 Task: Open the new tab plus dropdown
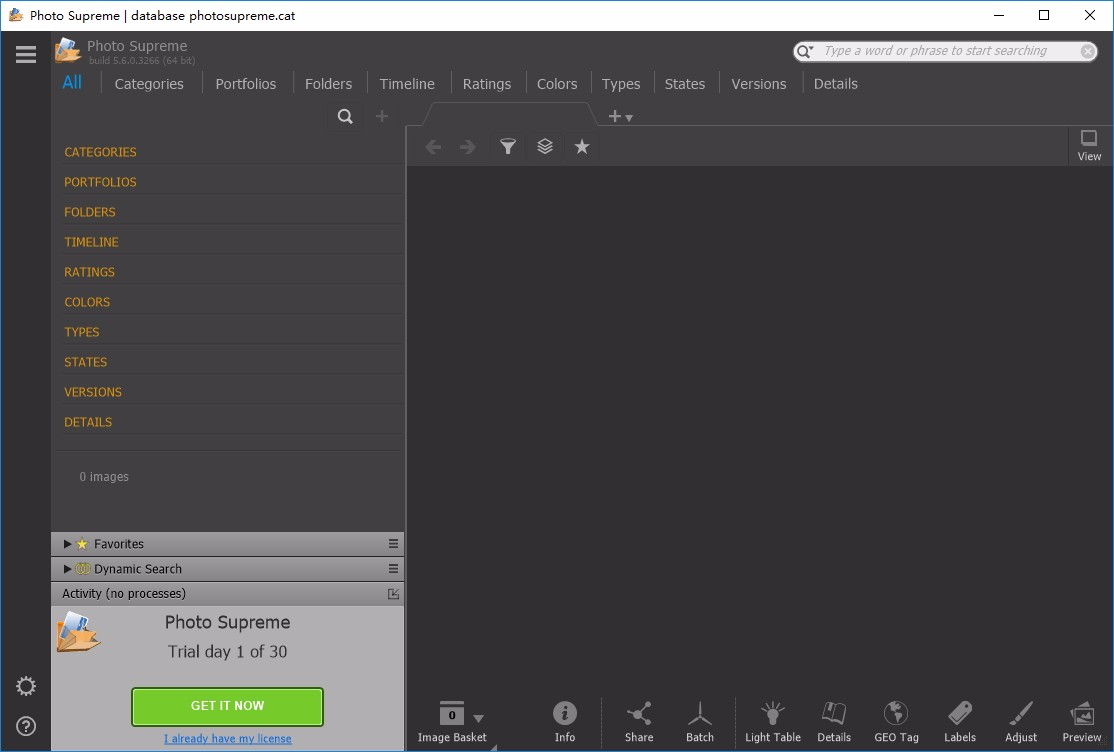click(x=620, y=116)
